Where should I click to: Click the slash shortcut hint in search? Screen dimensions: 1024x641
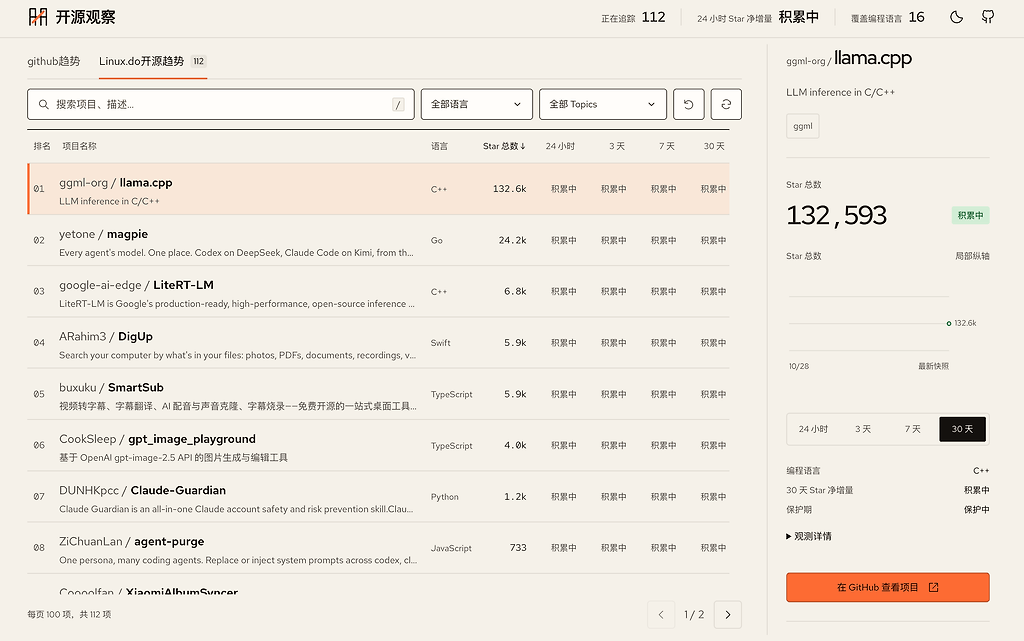pos(398,104)
